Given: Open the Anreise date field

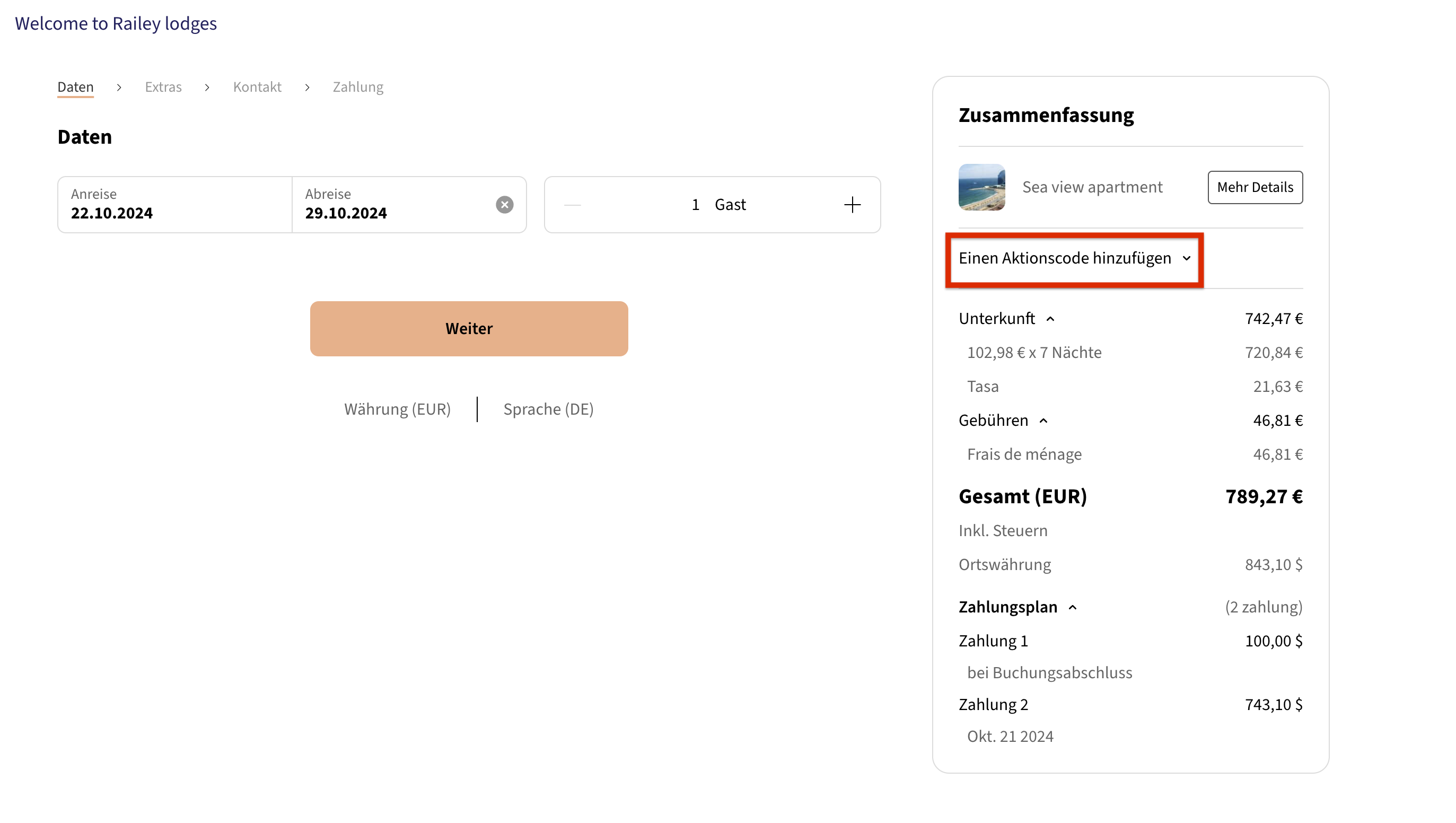Looking at the screenshot, I should (174, 205).
